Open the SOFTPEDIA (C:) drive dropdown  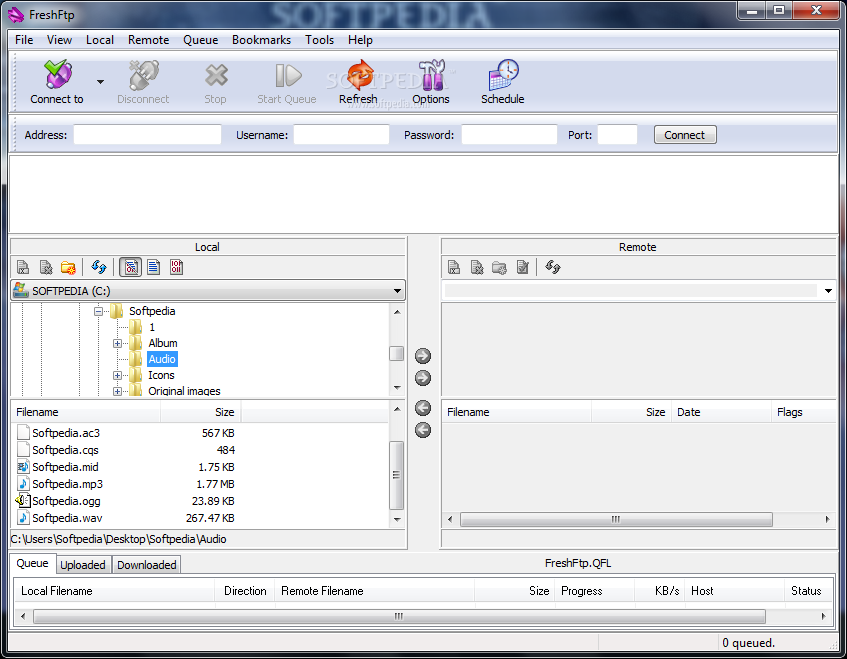[398, 291]
